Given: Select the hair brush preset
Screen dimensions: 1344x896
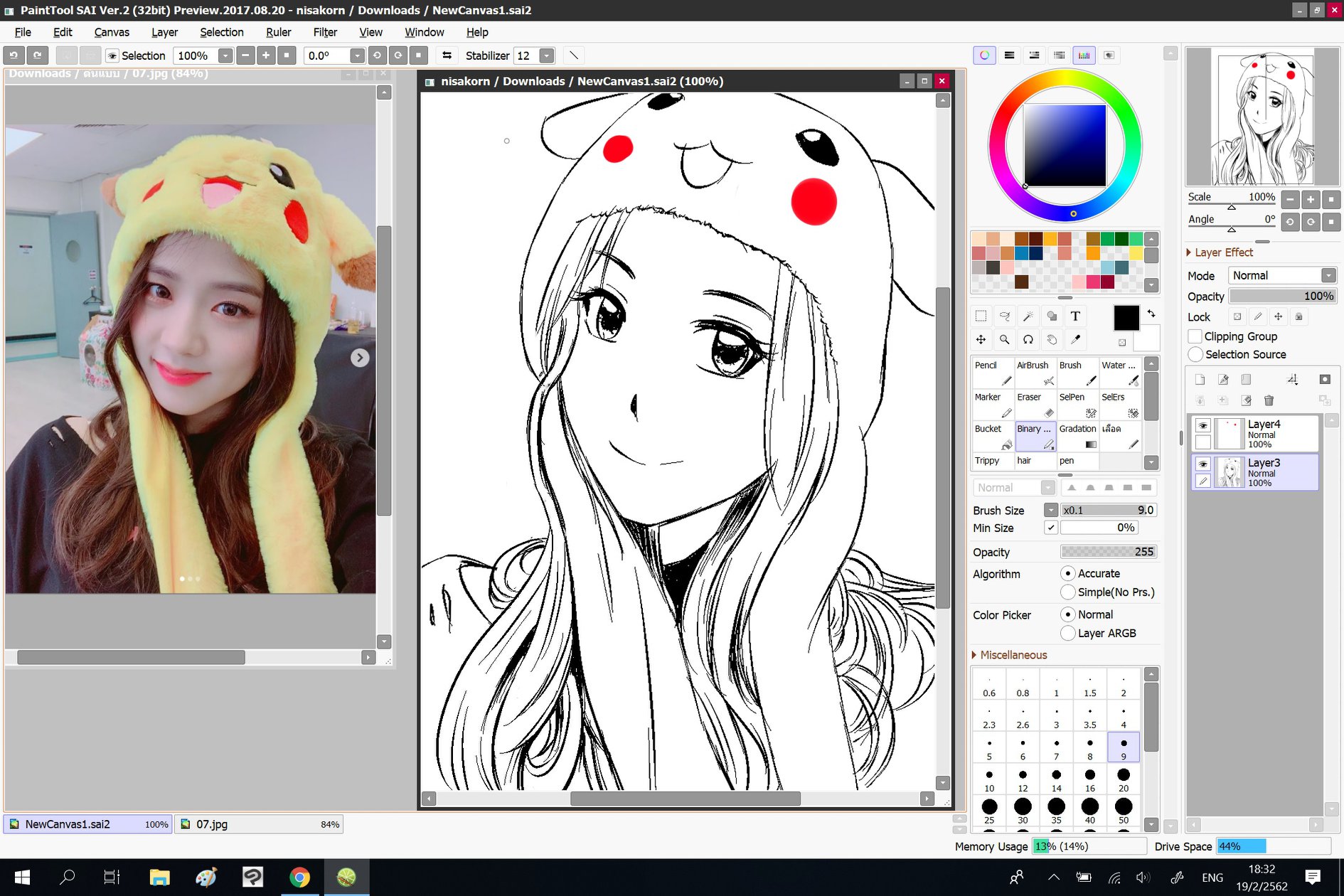Looking at the screenshot, I should point(1035,461).
